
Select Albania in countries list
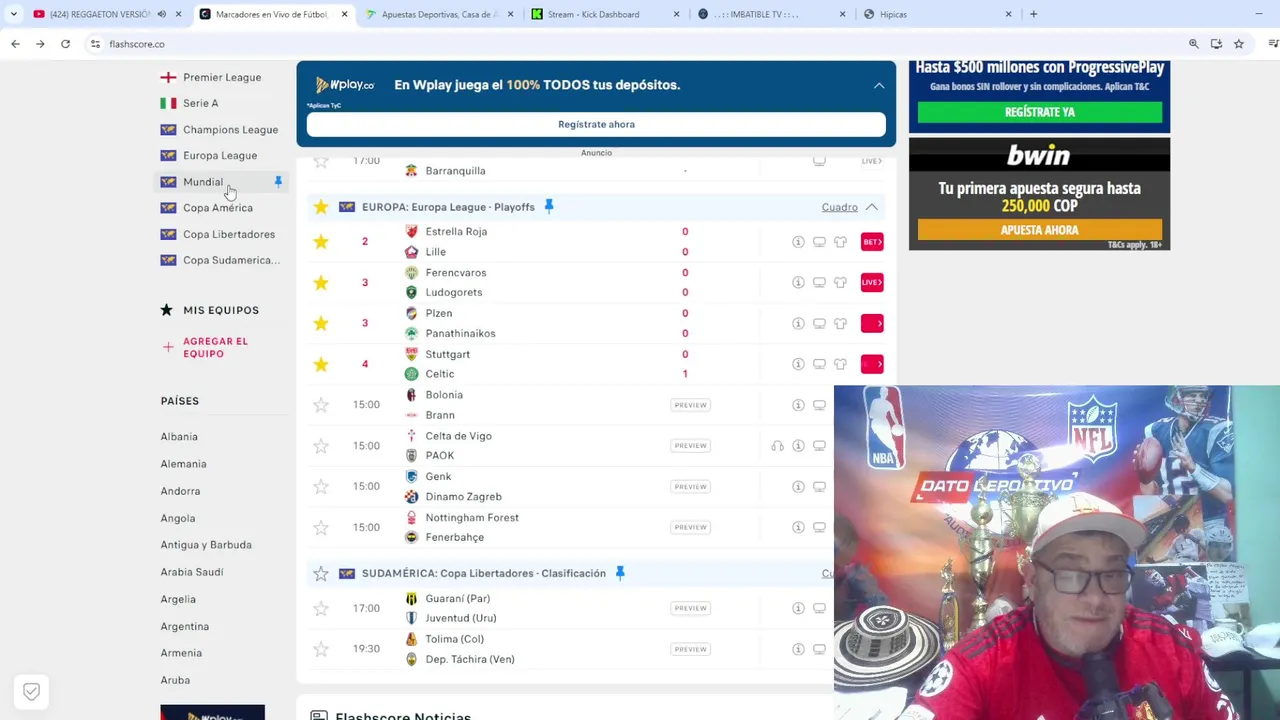[179, 437]
